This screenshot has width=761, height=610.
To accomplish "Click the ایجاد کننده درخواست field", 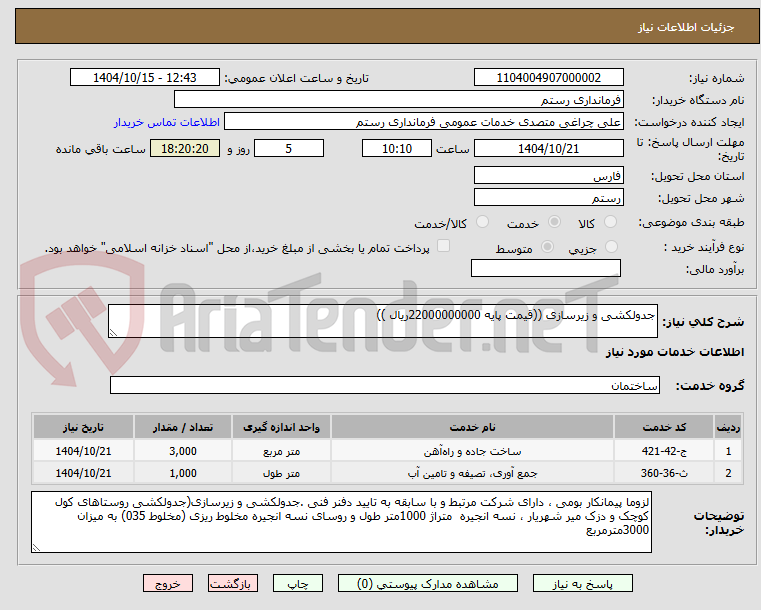I will (x=424, y=122).
